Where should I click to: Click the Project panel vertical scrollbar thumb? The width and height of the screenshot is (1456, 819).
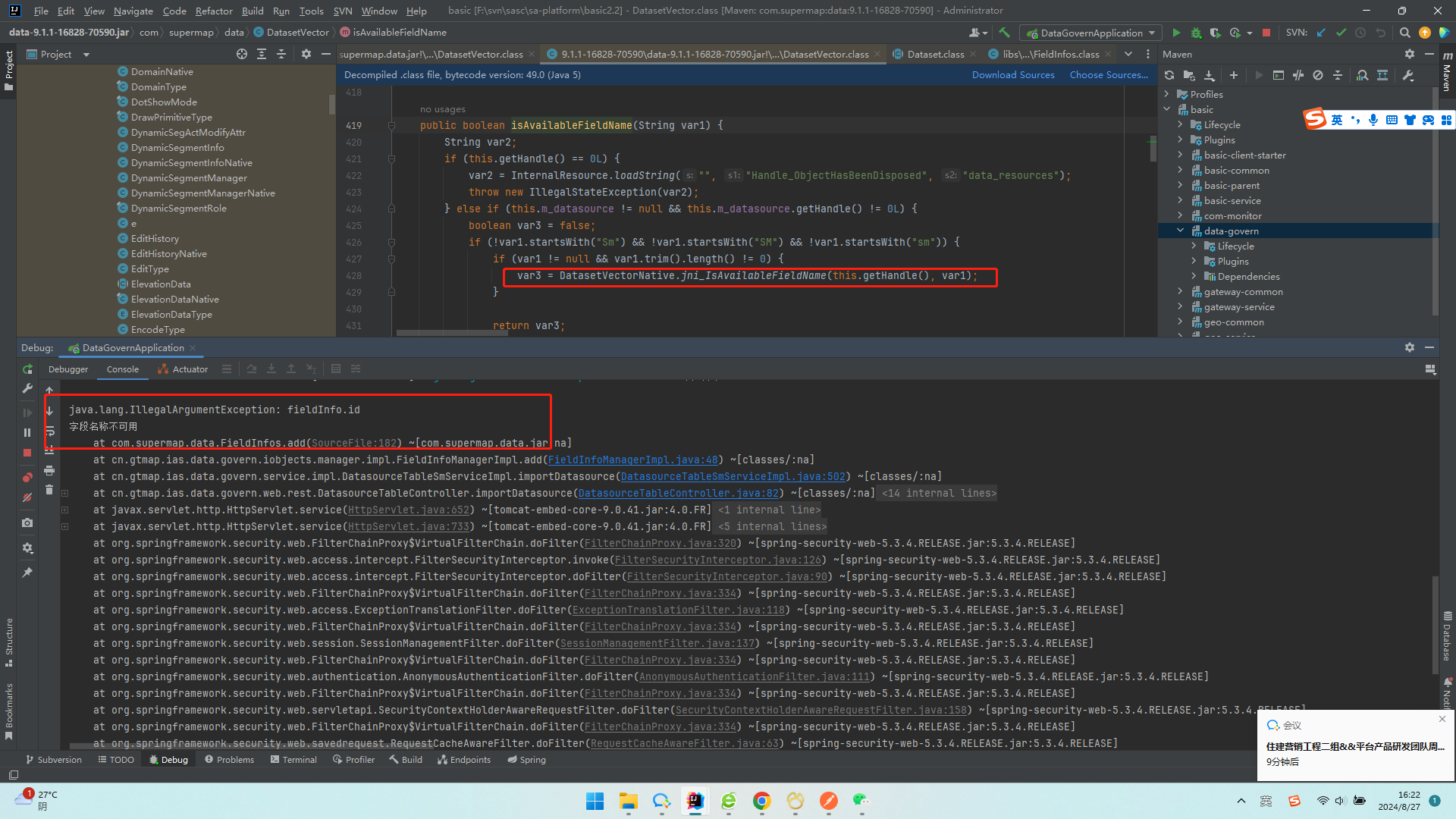[331, 105]
